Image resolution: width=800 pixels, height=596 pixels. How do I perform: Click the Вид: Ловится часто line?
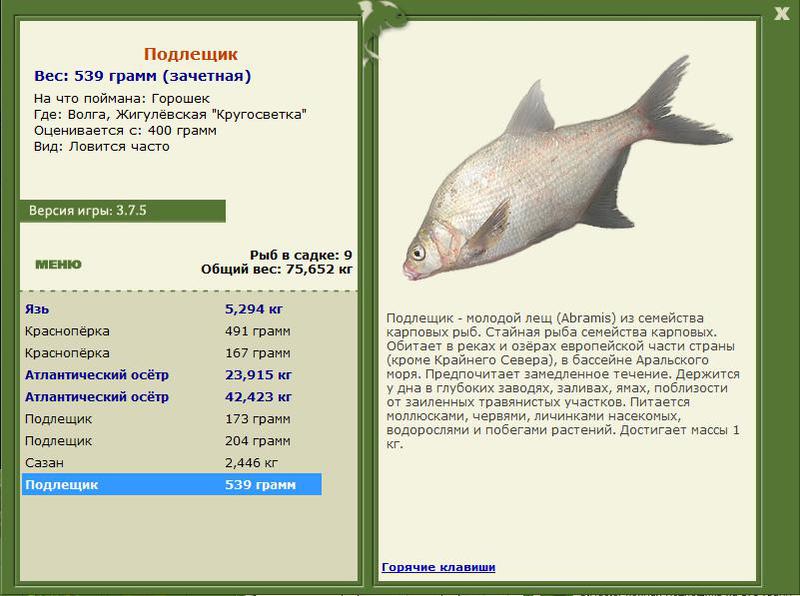pos(102,146)
